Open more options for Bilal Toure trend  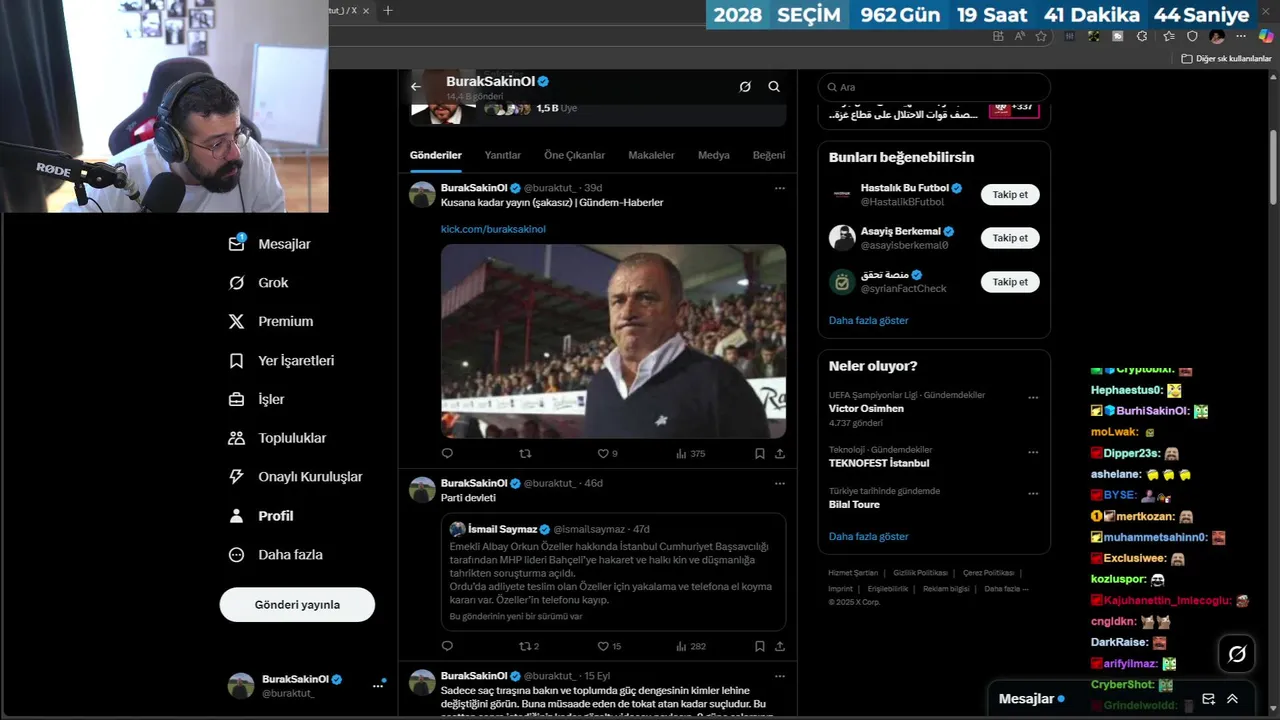pyautogui.click(x=1033, y=493)
